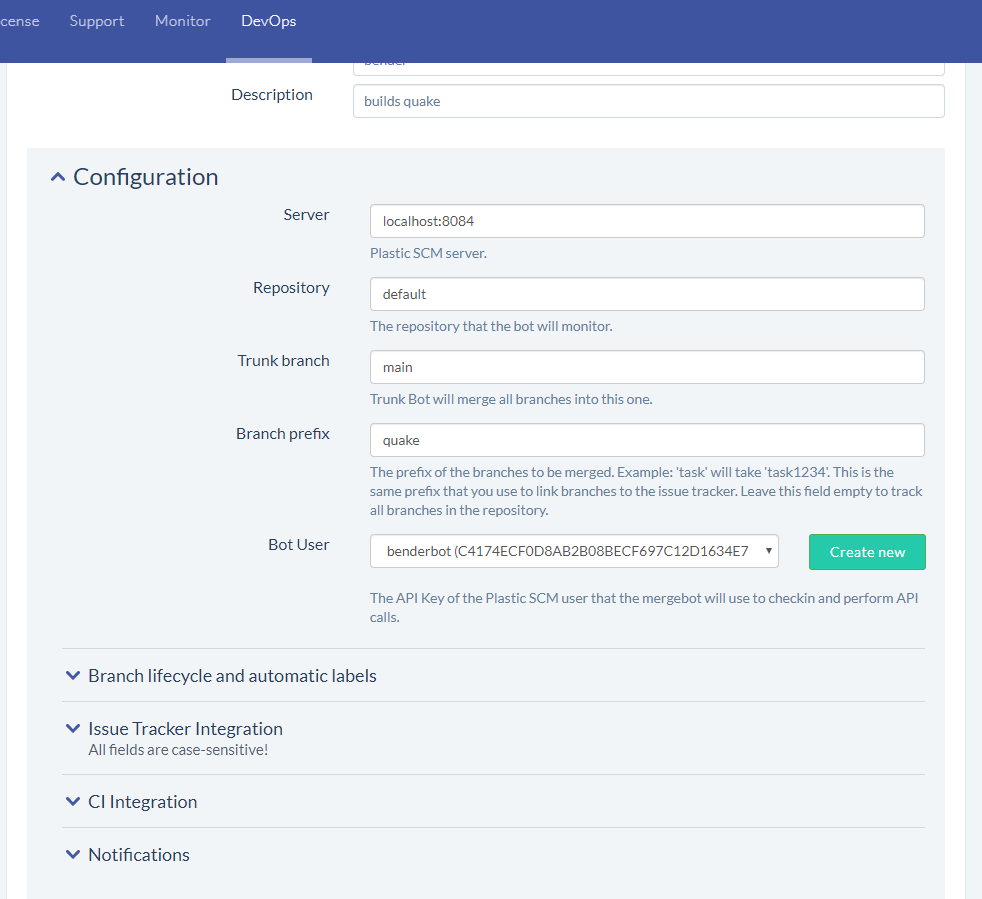Open the Bot User dropdown
The image size is (982, 899).
click(574, 551)
